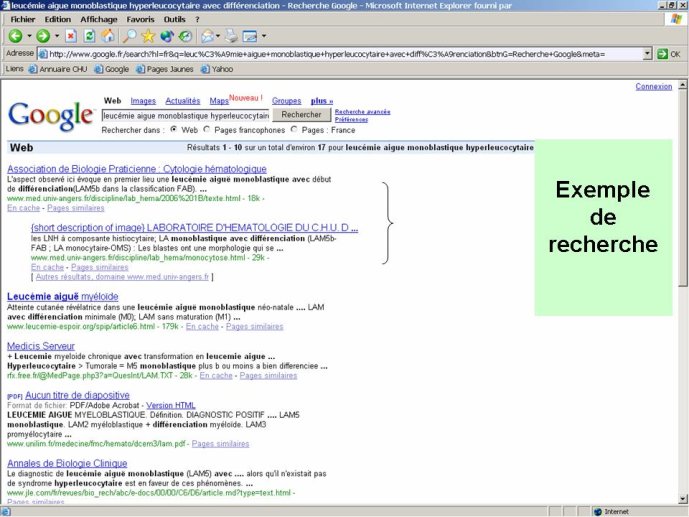Open Autres résultats, domaine www.med.univ-angers.fr link
Image resolution: width=689 pixels, height=517 pixels.
[x=122, y=277]
